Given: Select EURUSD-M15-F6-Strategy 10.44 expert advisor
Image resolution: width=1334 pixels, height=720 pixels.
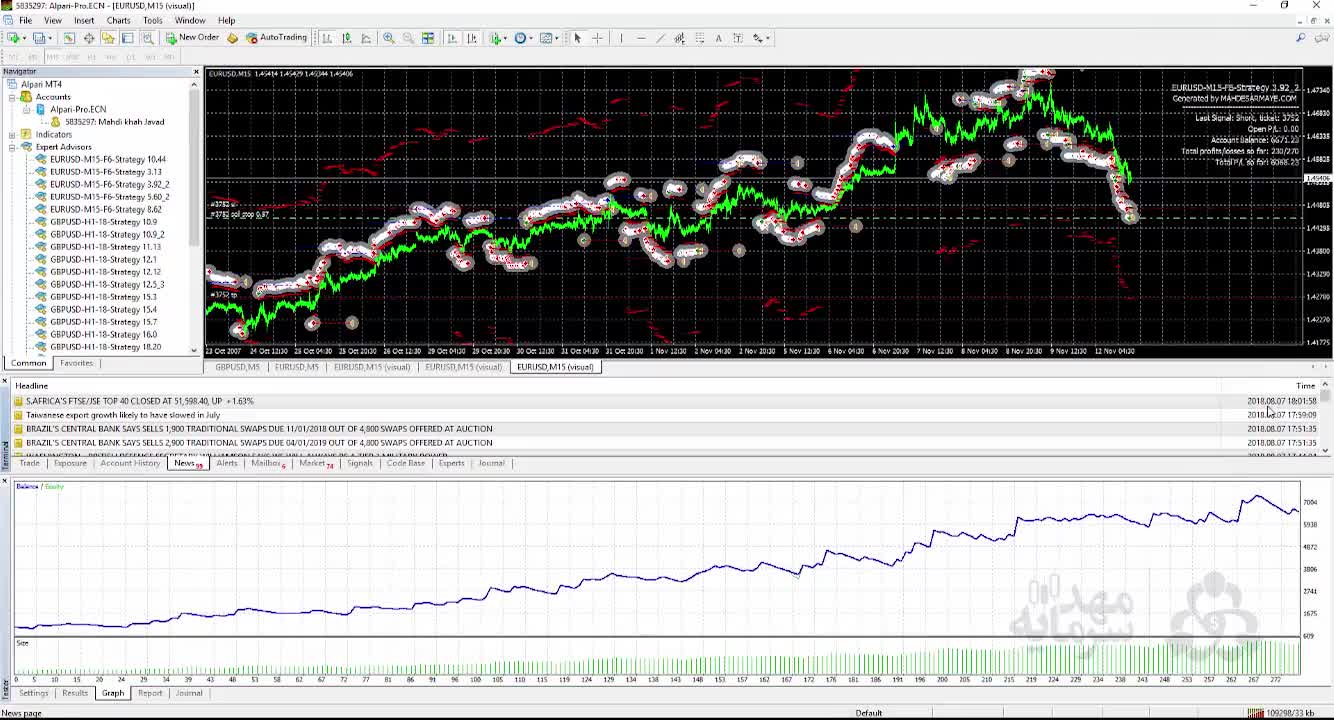Looking at the screenshot, I should coord(108,159).
